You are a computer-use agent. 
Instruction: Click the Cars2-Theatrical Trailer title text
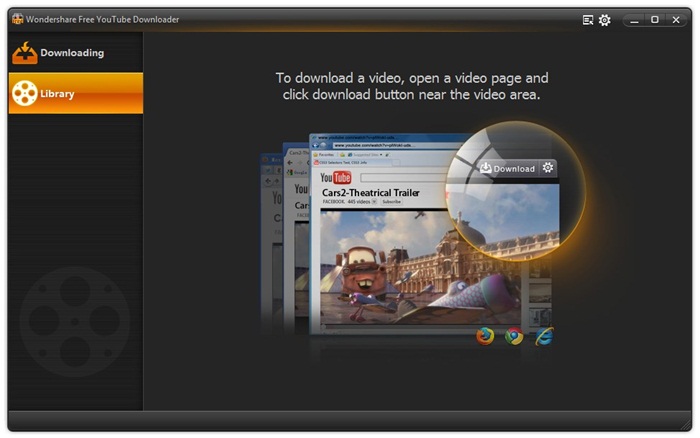click(371, 192)
